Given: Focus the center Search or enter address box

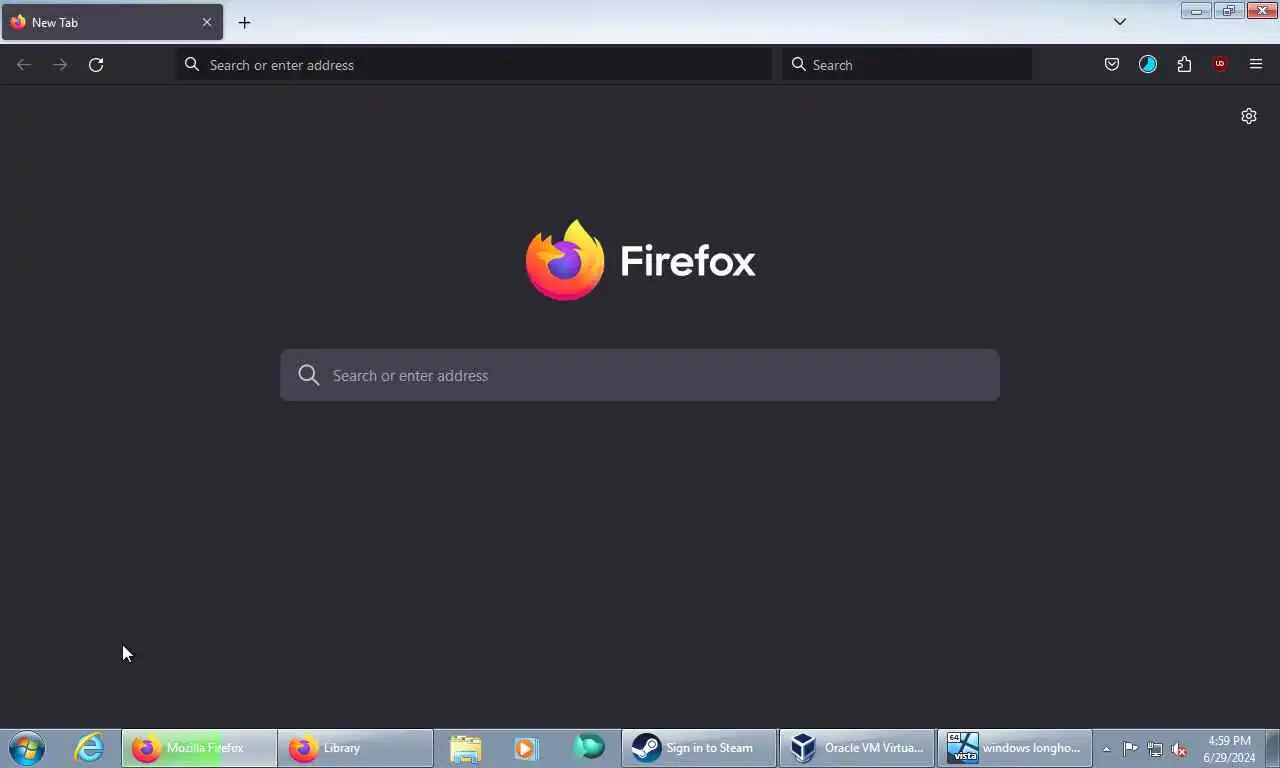Looking at the screenshot, I should (640, 375).
